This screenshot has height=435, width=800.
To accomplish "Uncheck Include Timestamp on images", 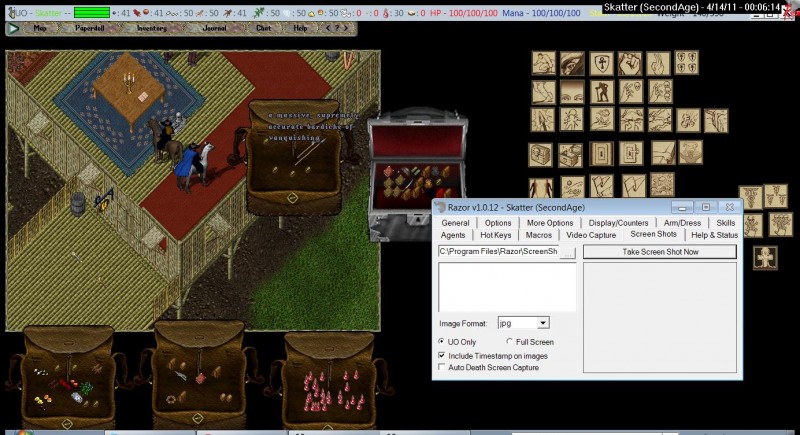I will pyautogui.click(x=444, y=355).
